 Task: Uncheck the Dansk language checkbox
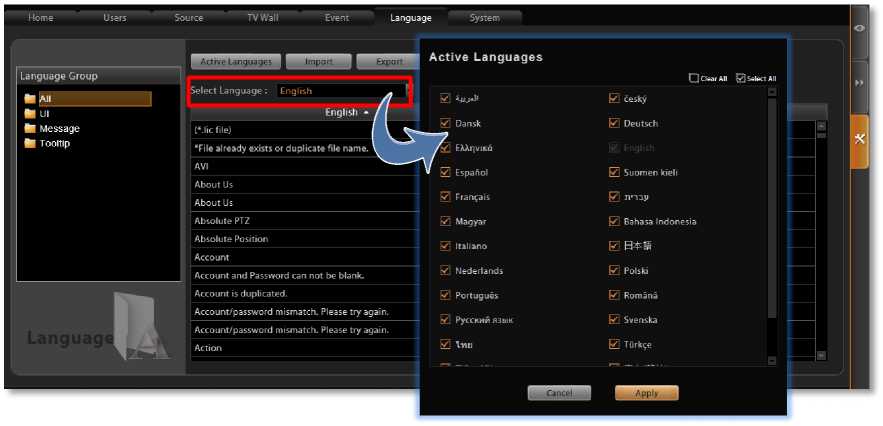pos(446,124)
